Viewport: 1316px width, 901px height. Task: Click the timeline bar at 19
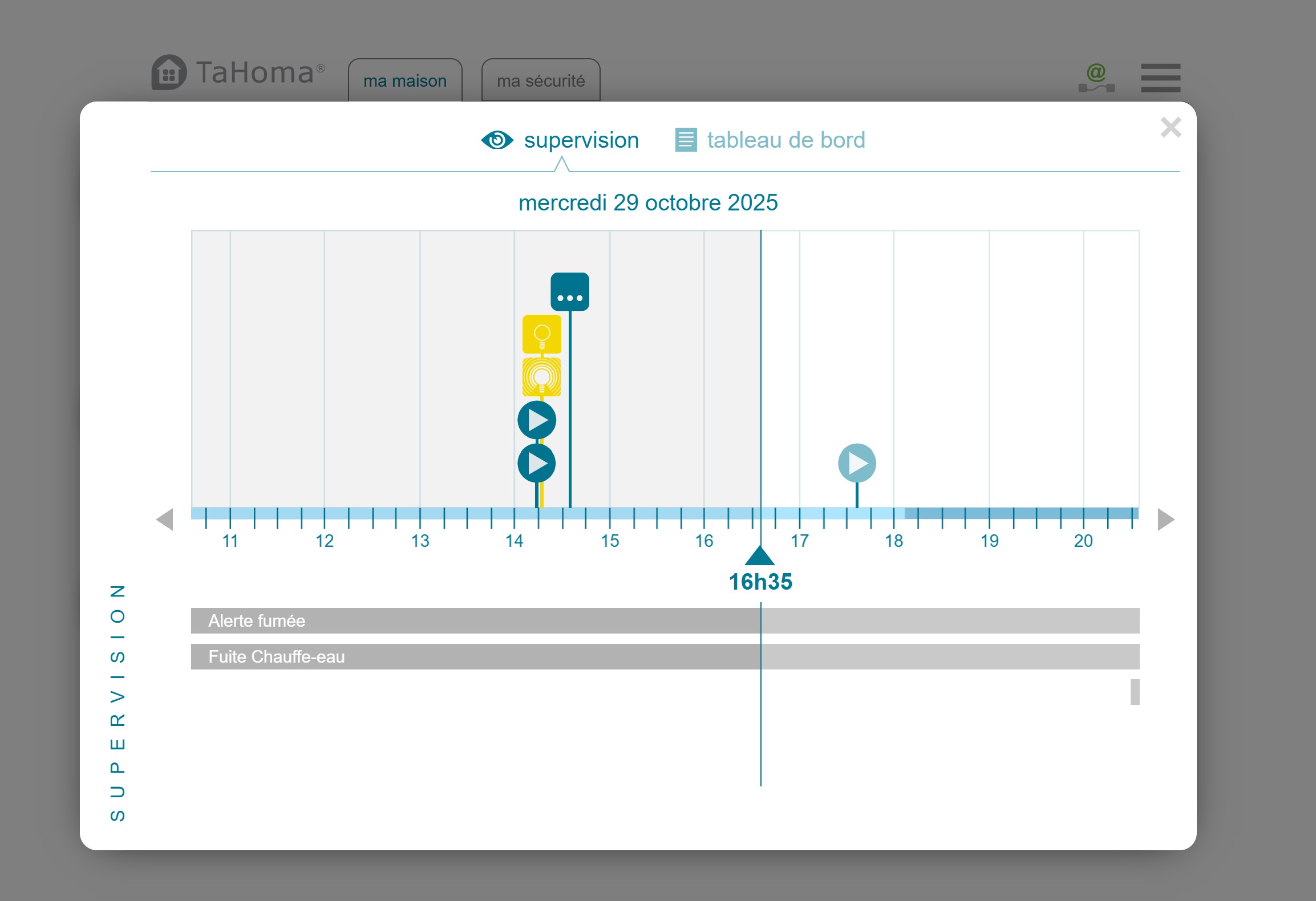click(x=989, y=513)
